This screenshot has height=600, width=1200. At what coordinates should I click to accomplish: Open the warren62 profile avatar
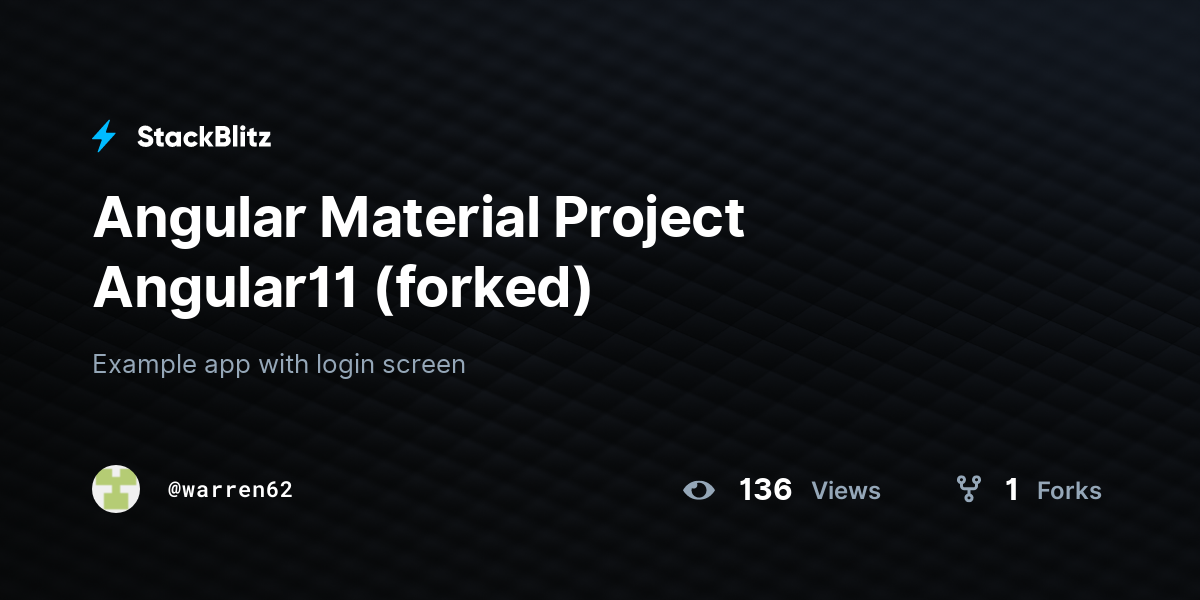pos(116,489)
